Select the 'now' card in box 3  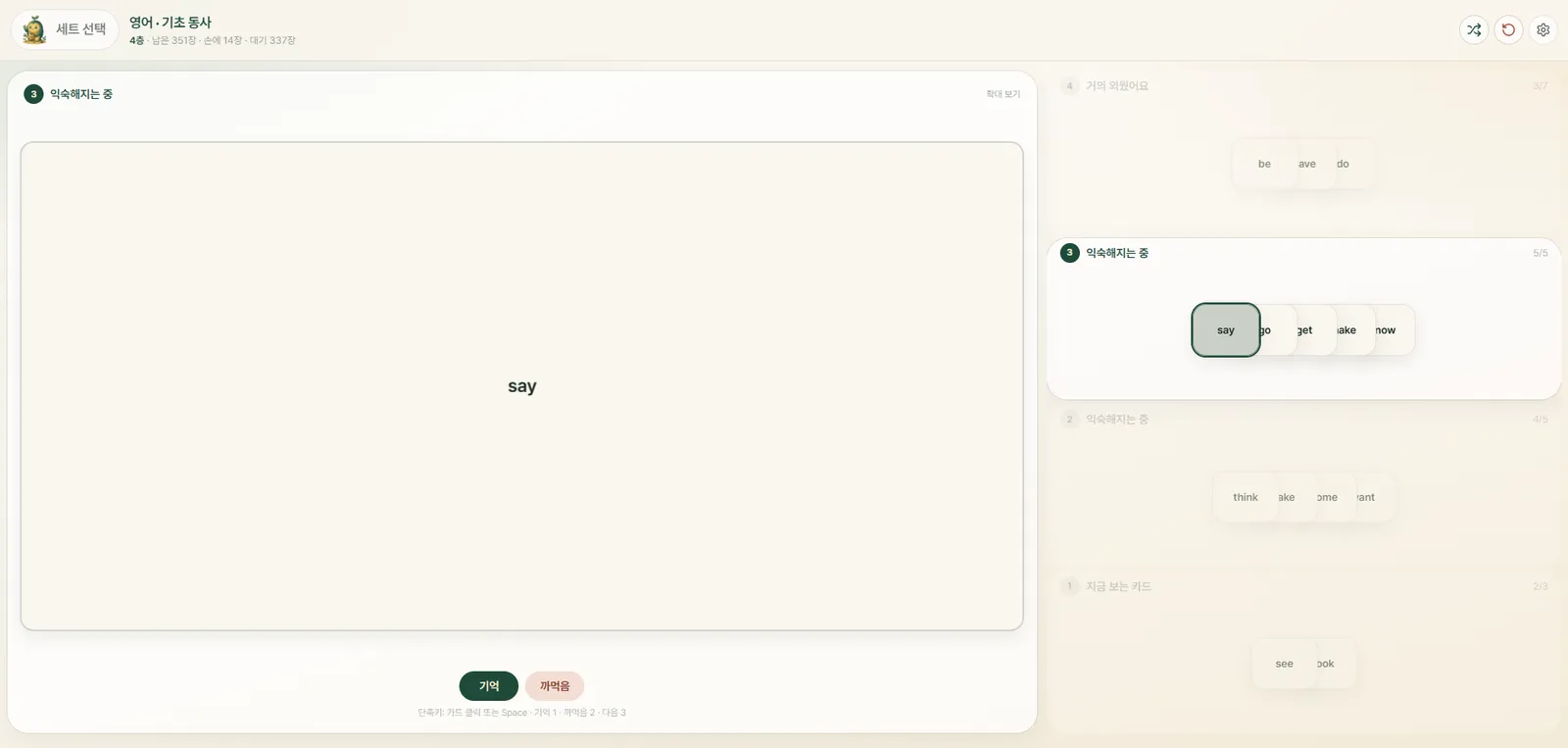click(x=1395, y=330)
